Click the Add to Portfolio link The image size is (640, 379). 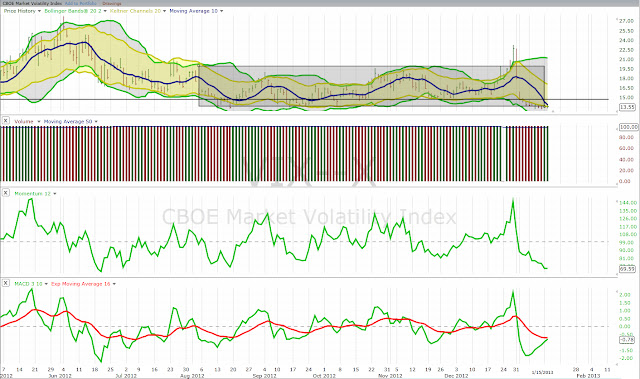81,3
